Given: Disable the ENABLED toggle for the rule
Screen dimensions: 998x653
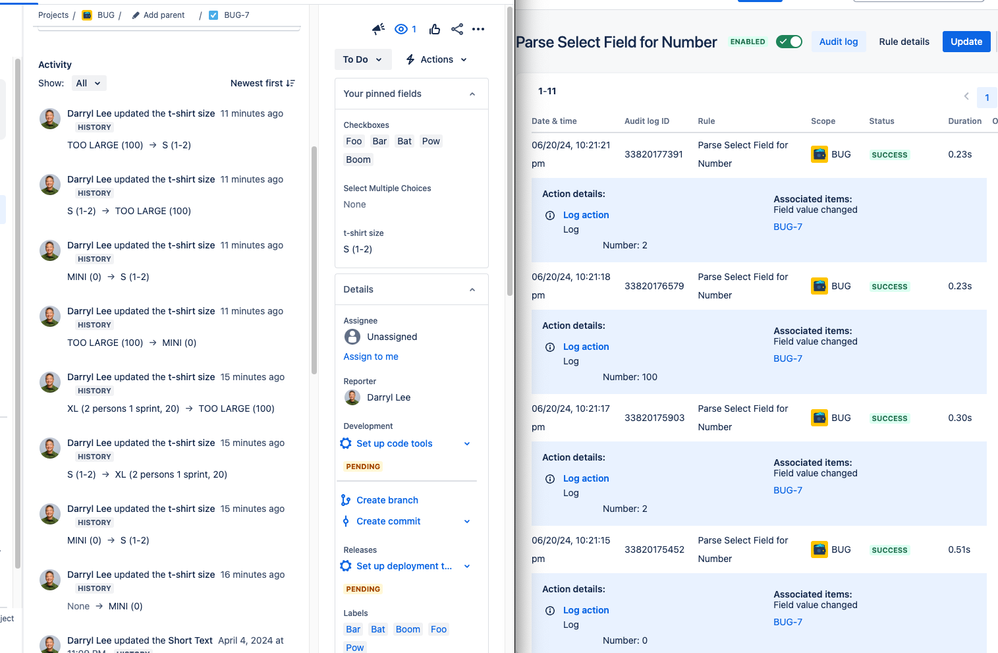Looking at the screenshot, I should [x=789, y=42].
